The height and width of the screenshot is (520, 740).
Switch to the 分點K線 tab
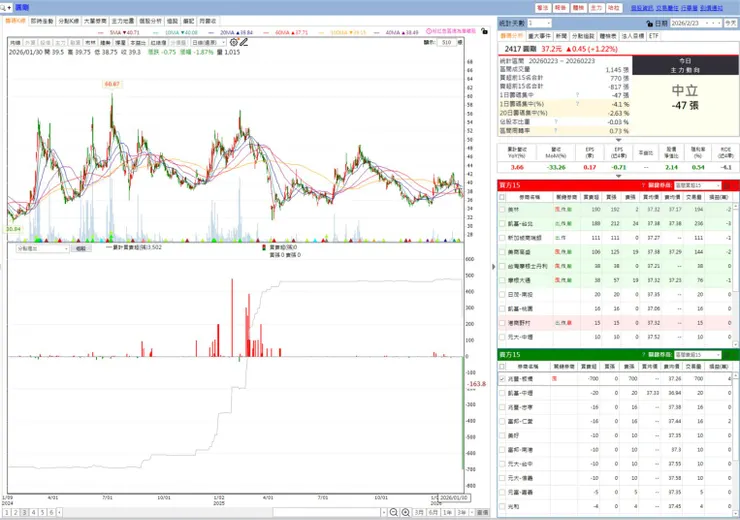68,21
